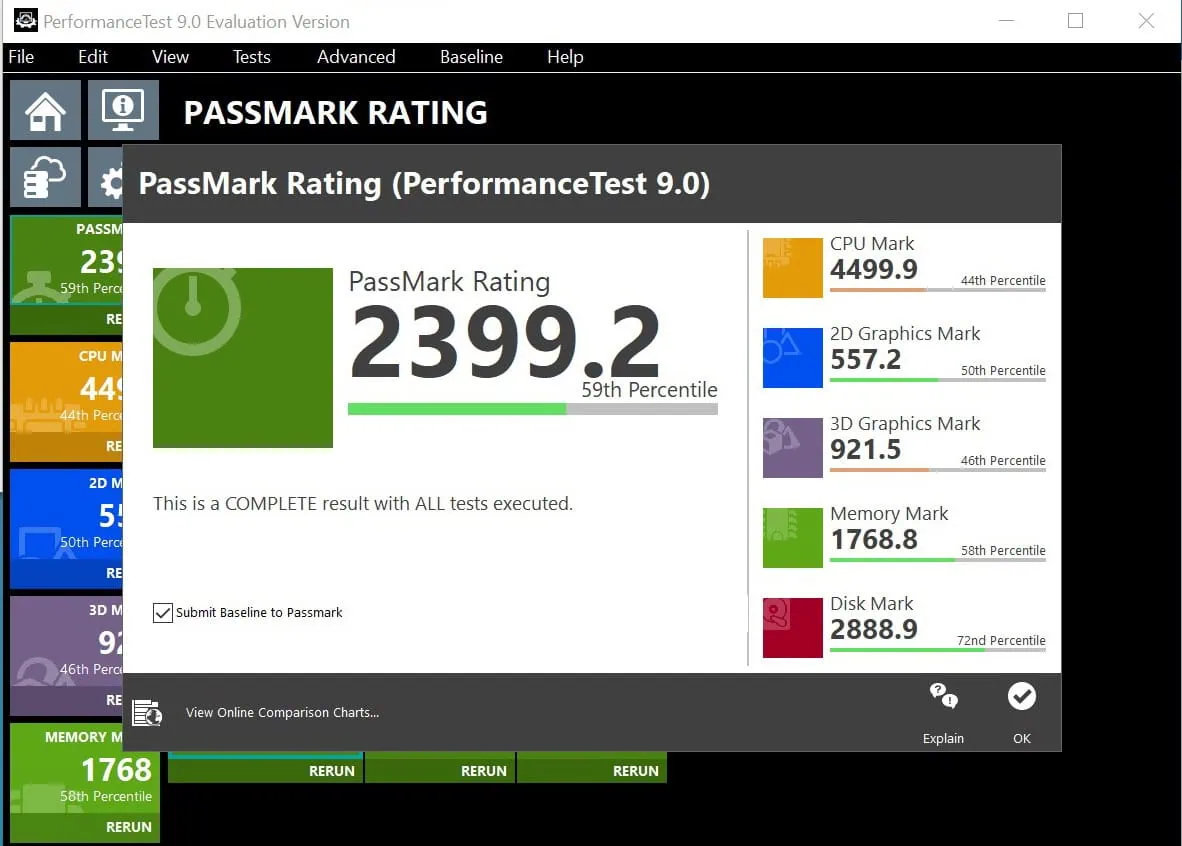Image resolution: width=1182 pixels, height=846 pixels.
Task: Uncheck Submit Baseline to Passmark checkbox
Action: [163, 612]
